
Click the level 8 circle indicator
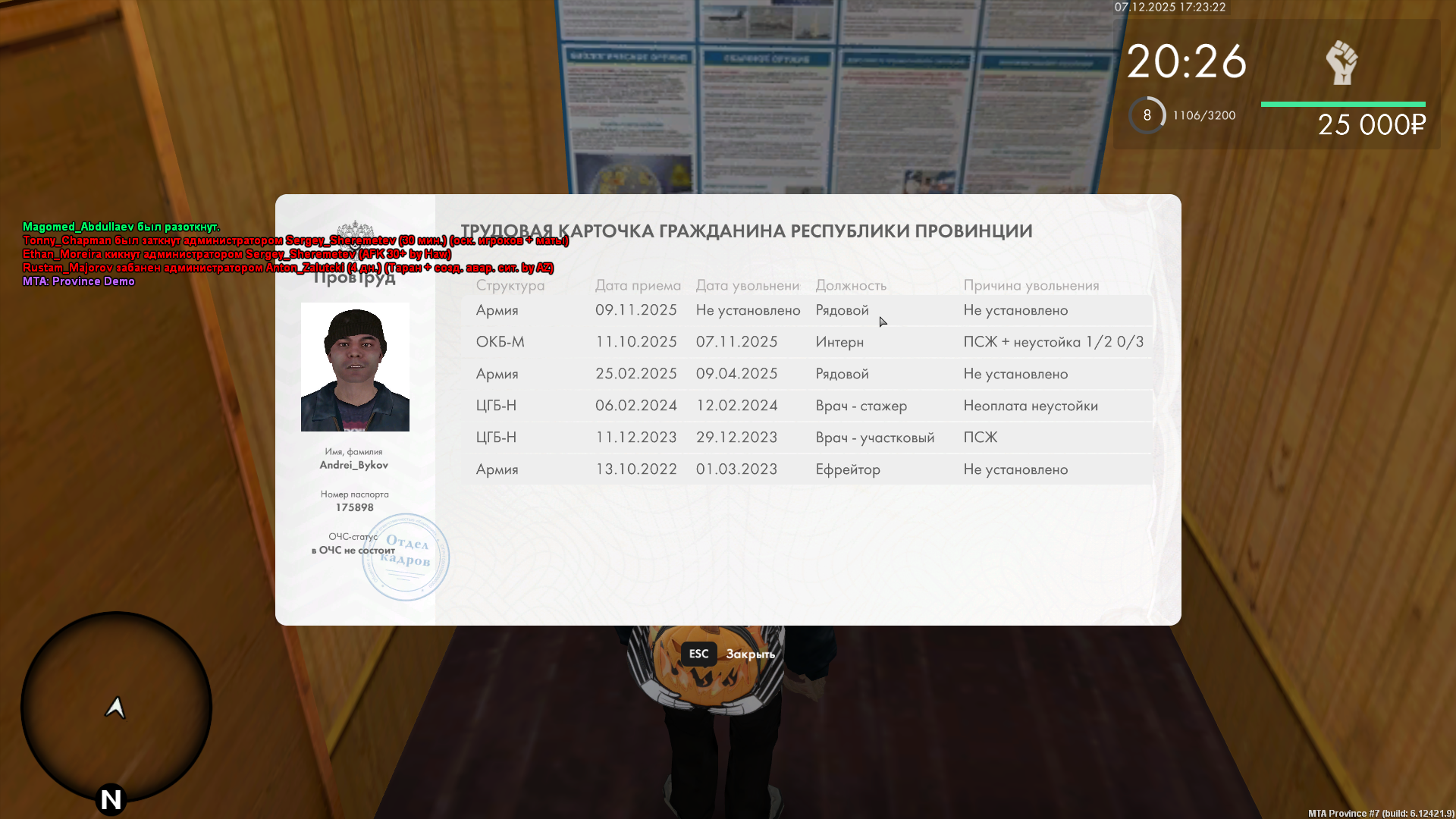[x=1147, y=115]
